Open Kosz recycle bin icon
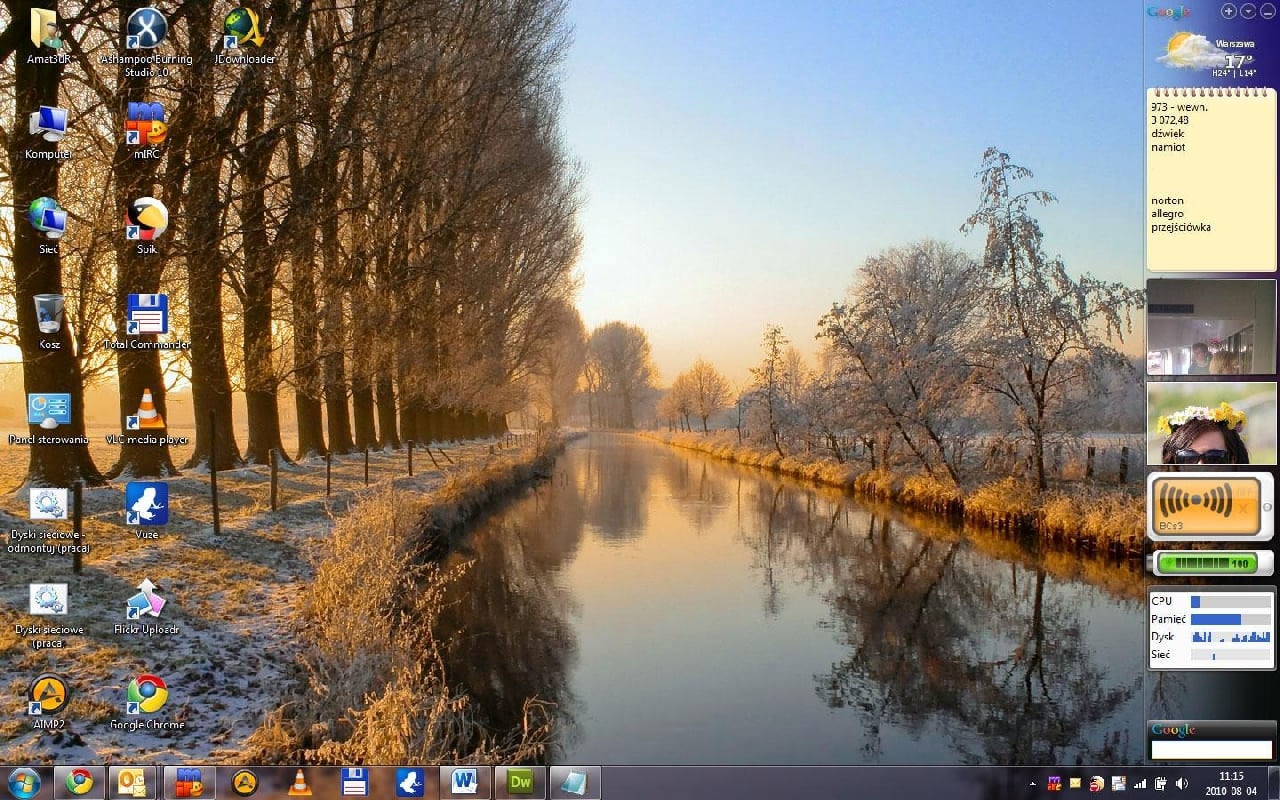 (48, 316)
